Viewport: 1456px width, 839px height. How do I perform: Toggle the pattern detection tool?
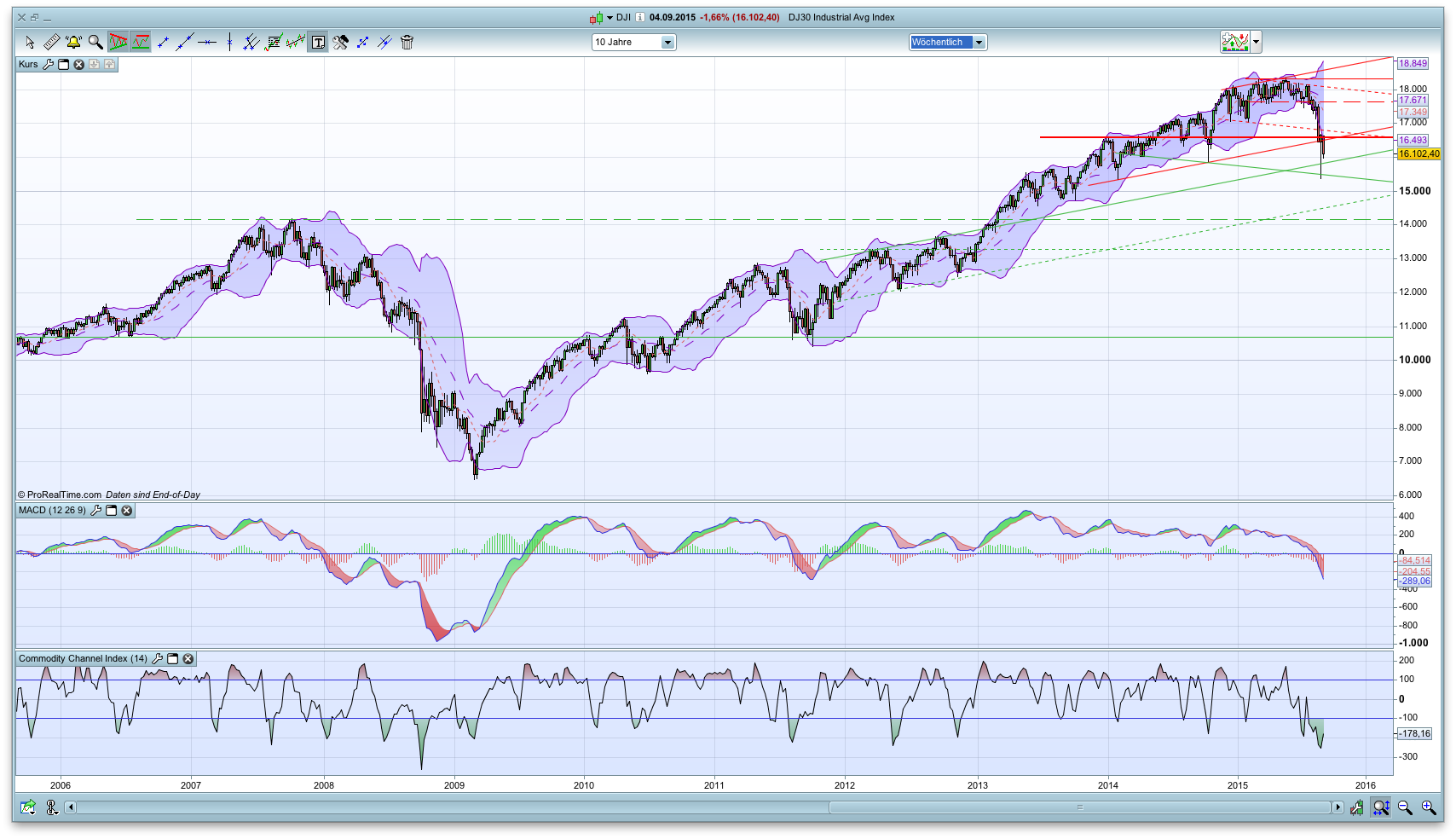pyautogui.click(x=118, y=42)
